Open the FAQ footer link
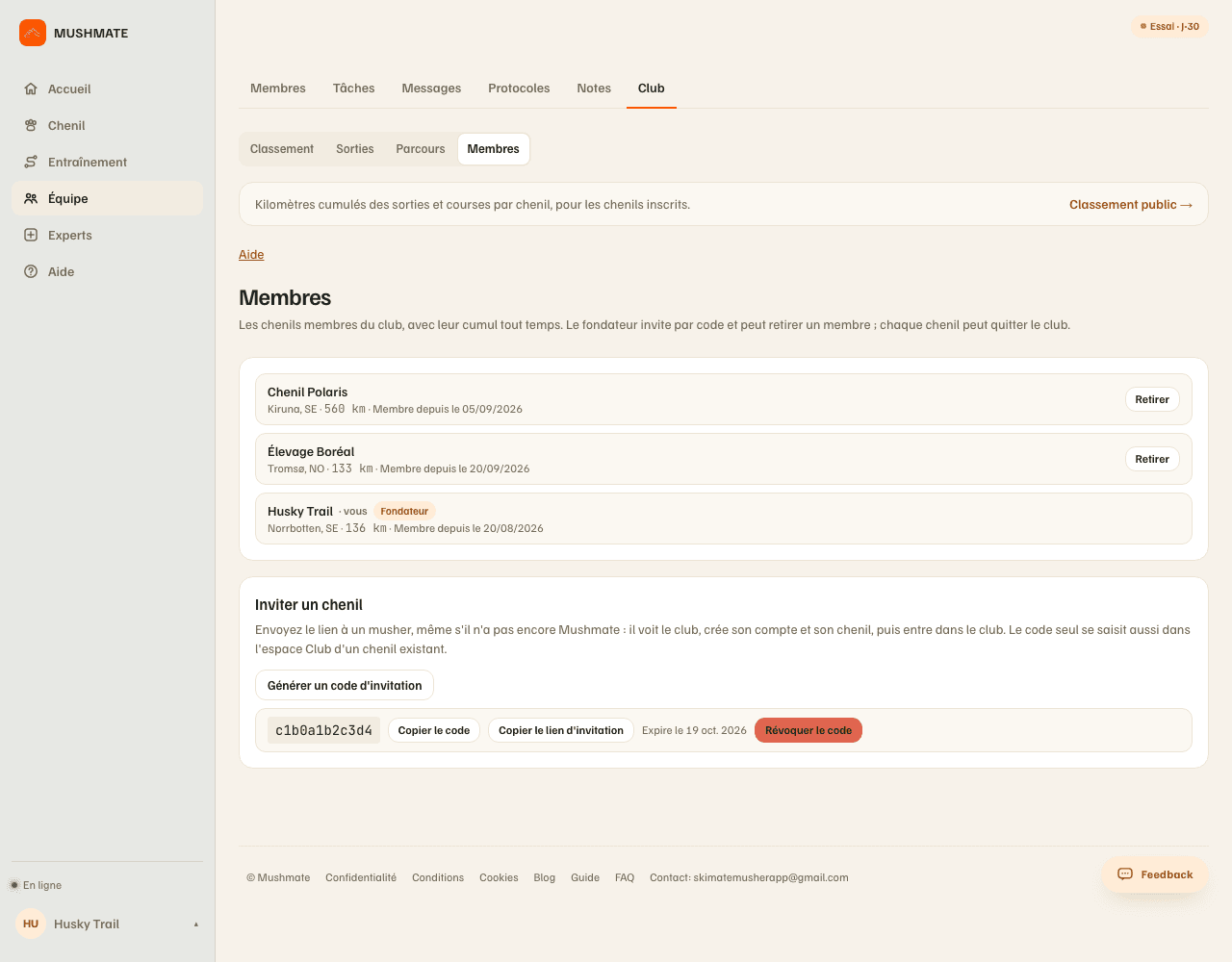The image size is (1232, 962). point(625,877)
